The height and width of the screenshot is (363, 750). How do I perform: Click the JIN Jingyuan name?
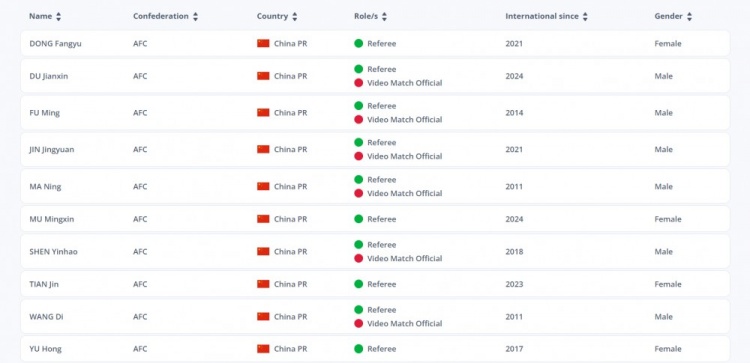click(x=52, y=150)
